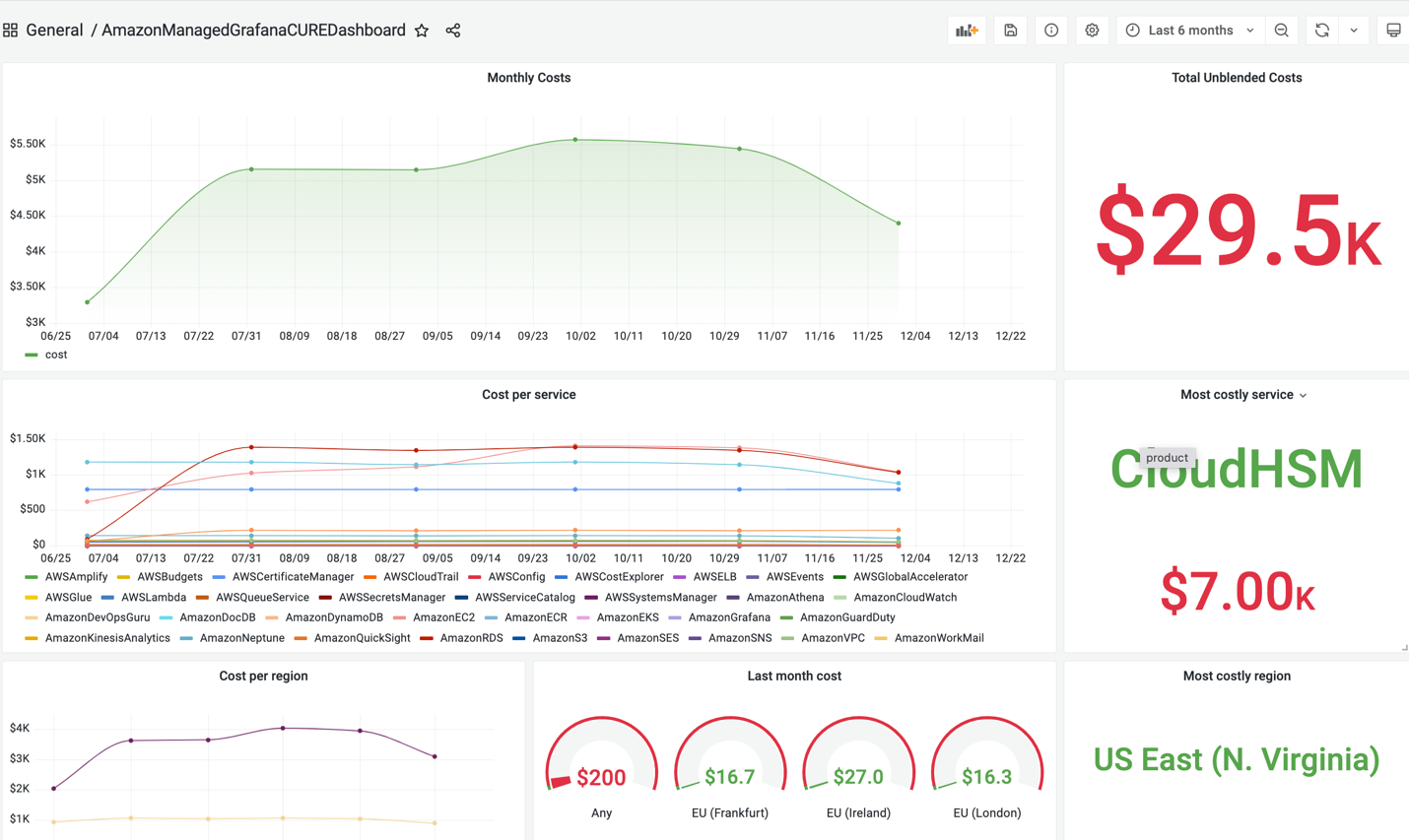
Task: Open sharing options with the share icon
Action: (452, 31)
